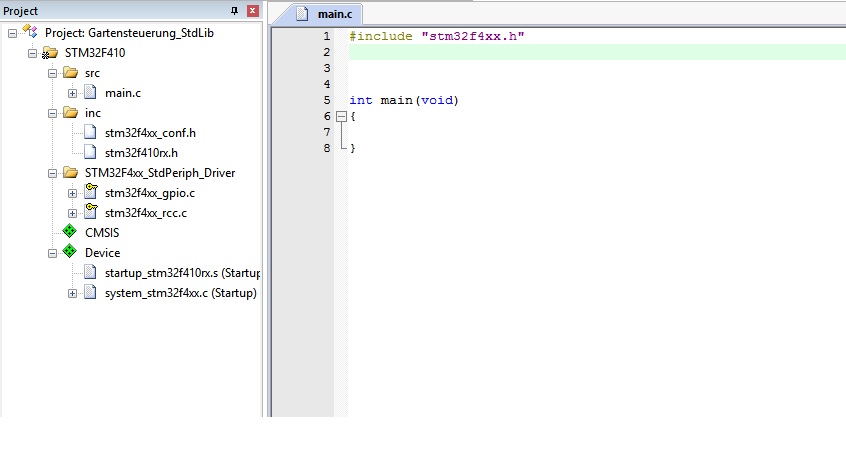
Task: Click the startup_stm32f410rx.s file icon
Action: tap(90, 272)
